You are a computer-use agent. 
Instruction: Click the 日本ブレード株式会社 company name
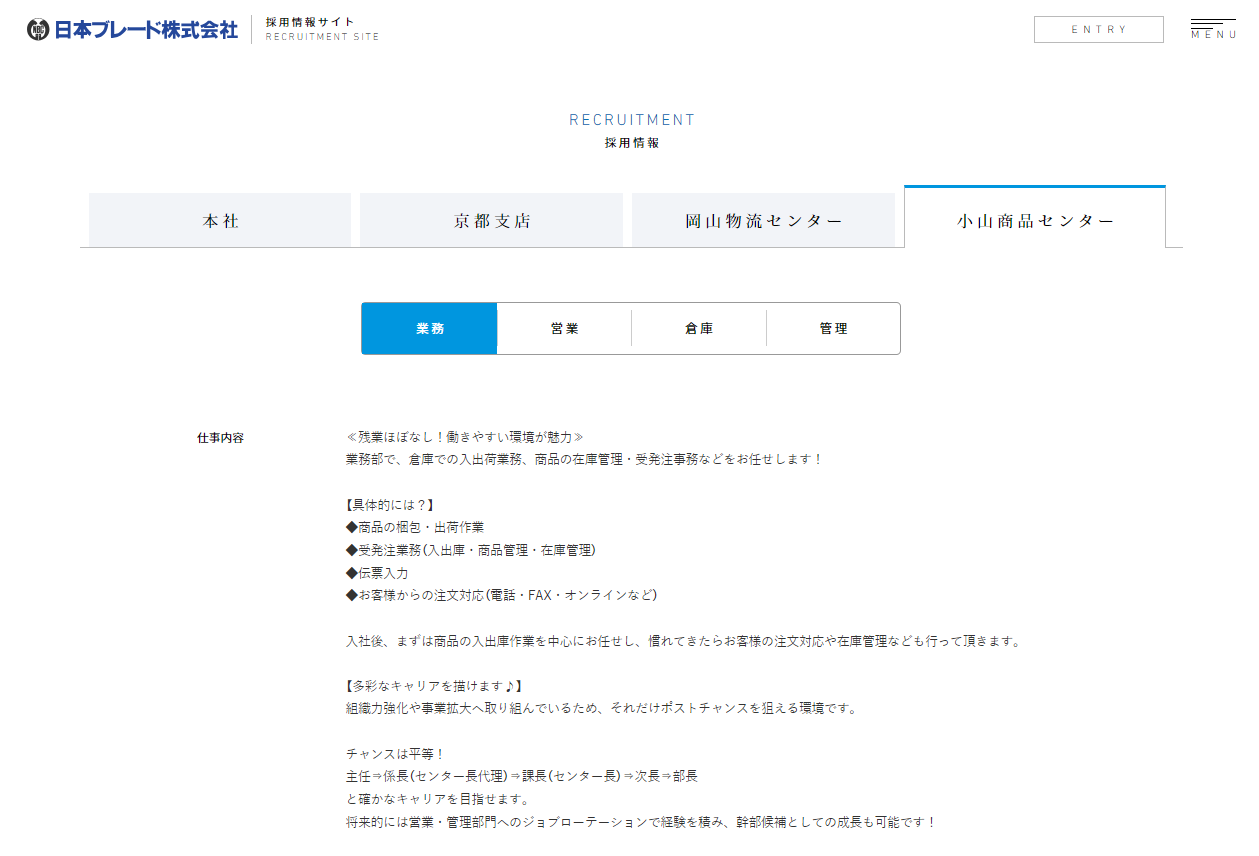tap(146, 30)
